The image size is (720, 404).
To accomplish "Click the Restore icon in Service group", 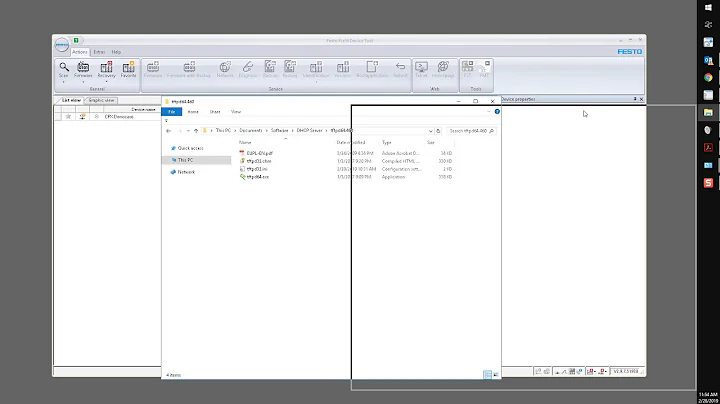I will (x=290, y=69).
